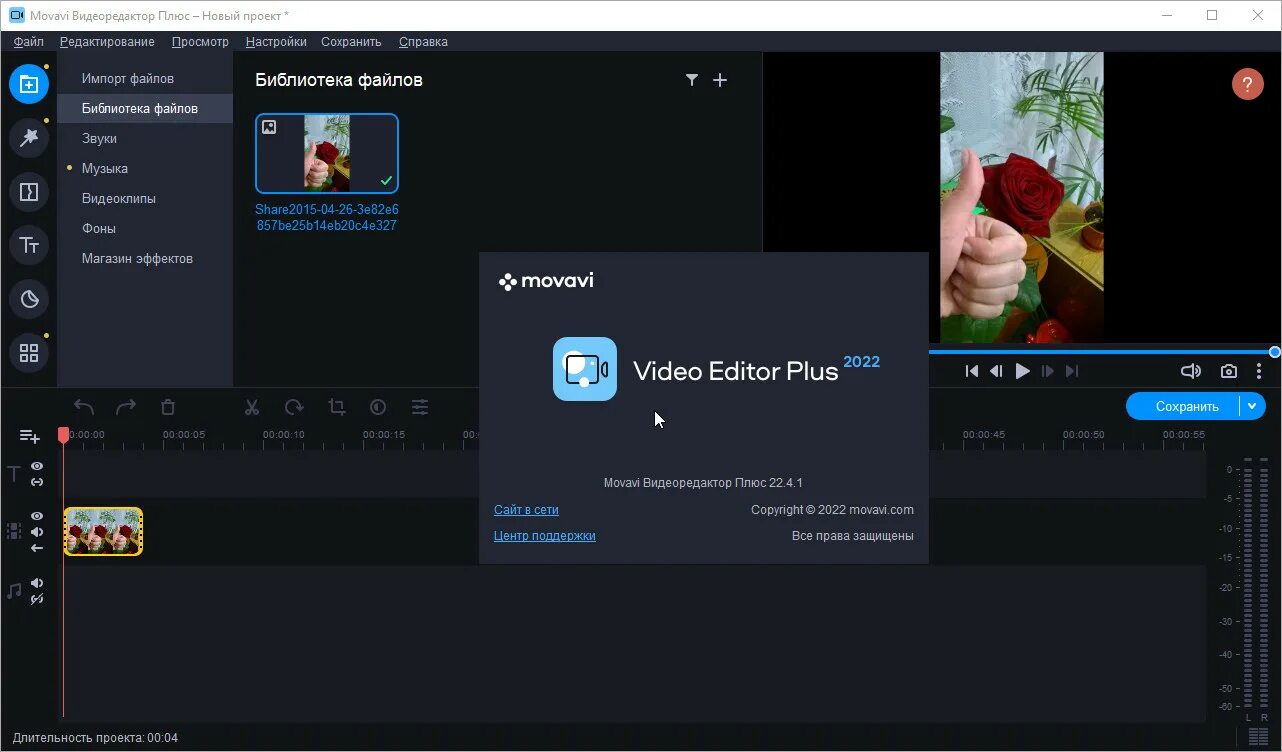Screen dimensions: 1282x752
Task: Redo the last timeline action
Action: click(x=126, y=407)
